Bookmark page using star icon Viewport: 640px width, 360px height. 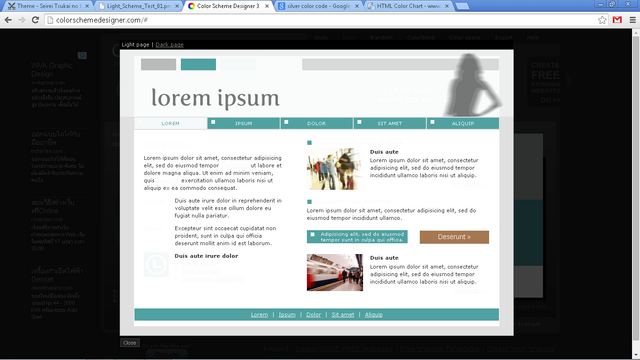(602, 20)
